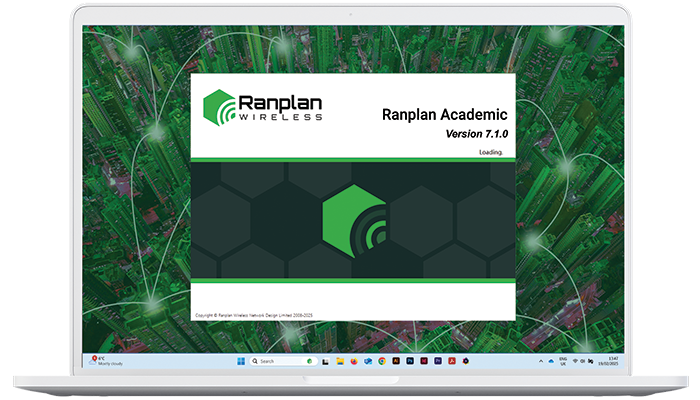Viewport: 700px width, 400px height.
Task: Click the Version 7.1.0 text
Action: 477,134
